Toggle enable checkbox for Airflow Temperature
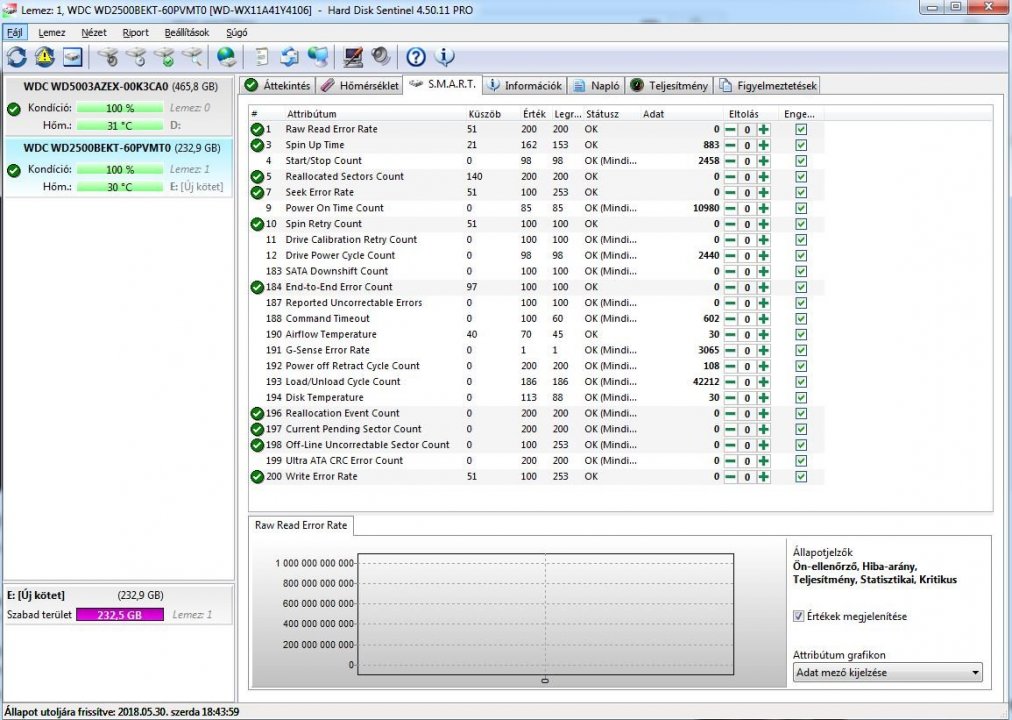 [x=801, y=335]
